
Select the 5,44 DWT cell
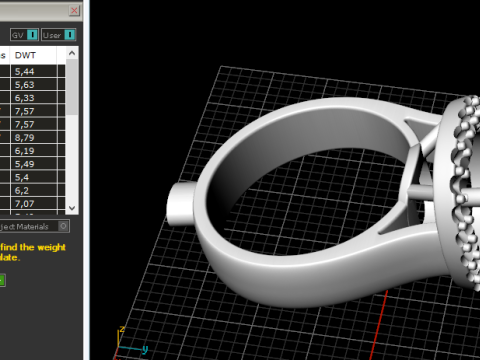(x=34, y=71)
